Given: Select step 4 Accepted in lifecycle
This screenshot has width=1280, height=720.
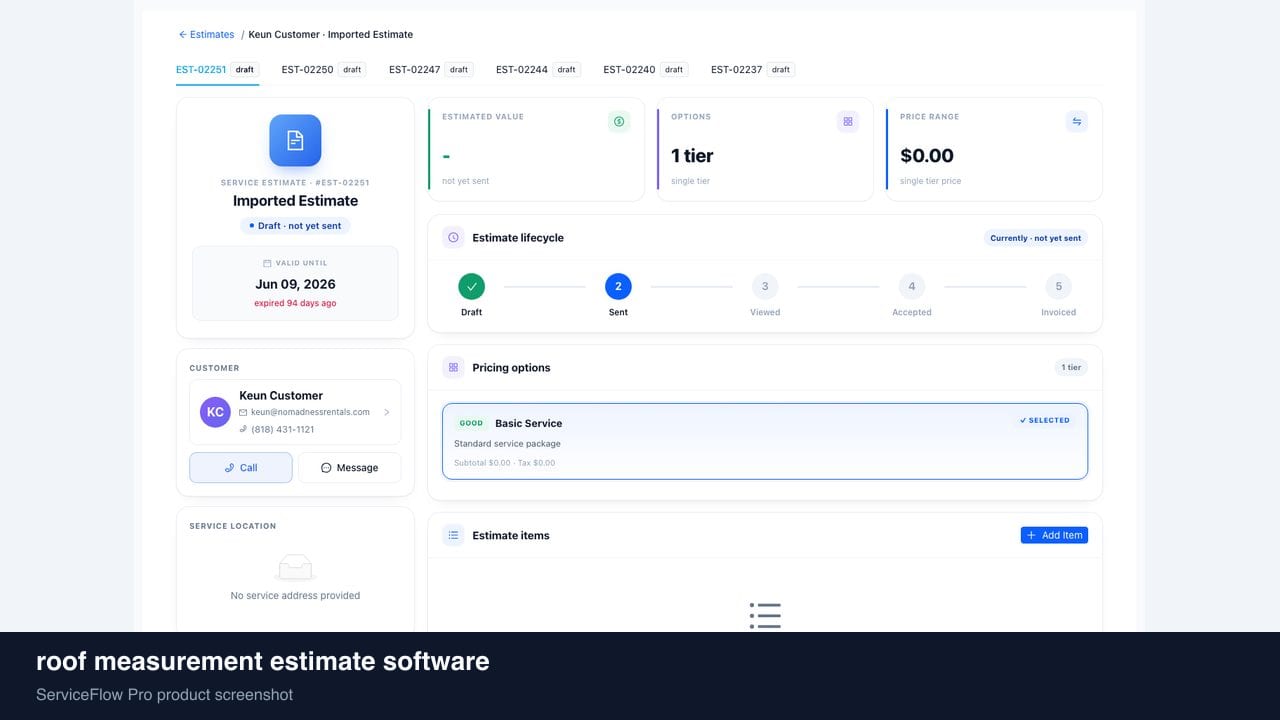Looking at the screenshot, I should tap(912, 287).
